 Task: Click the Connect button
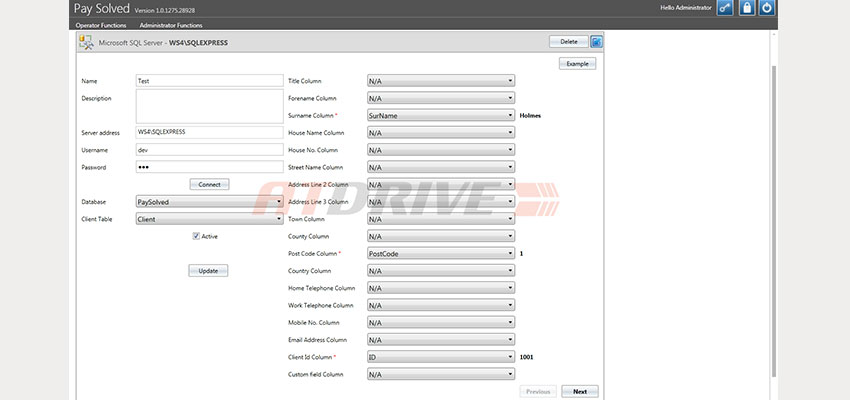(x=209, y=184)
